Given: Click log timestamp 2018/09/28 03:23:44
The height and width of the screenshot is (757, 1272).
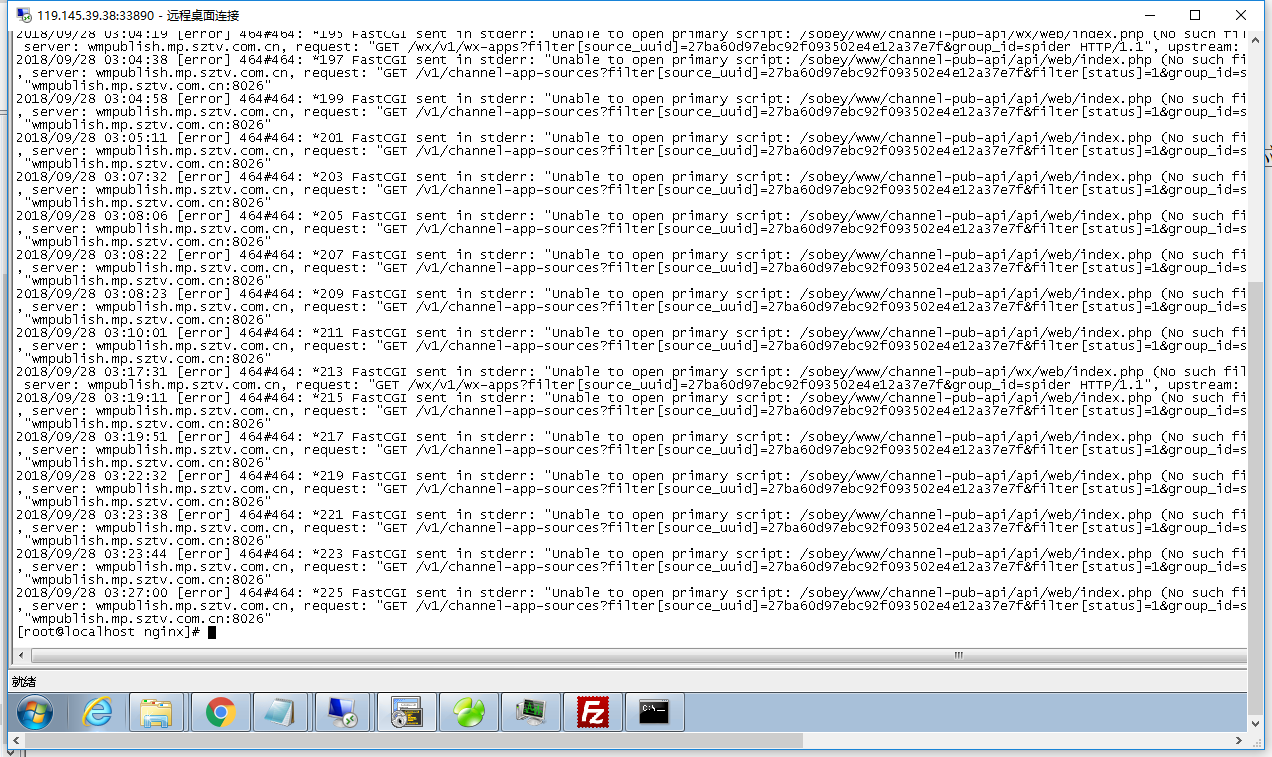Looking at the screenshot, I should (x=91, y=554).
